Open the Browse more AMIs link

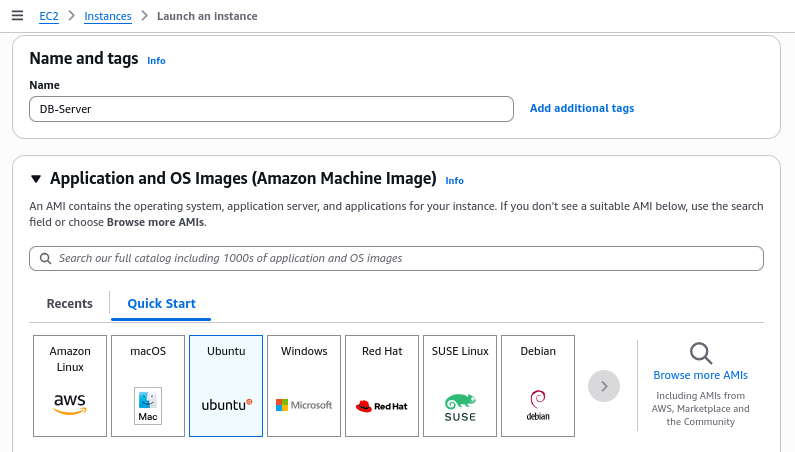pos(700,376)
